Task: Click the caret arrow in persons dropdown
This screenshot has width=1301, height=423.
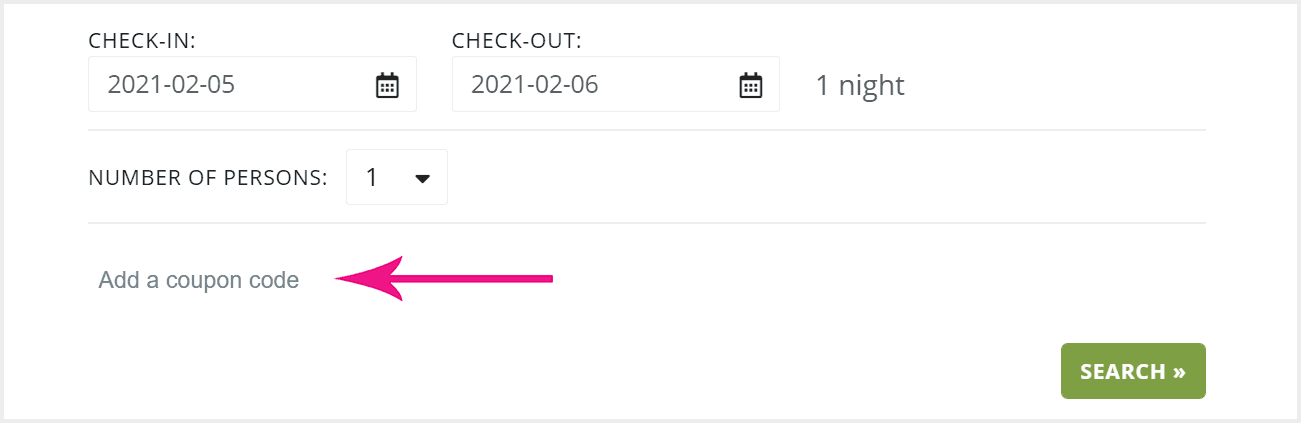Action: click(x=422, y=179)
